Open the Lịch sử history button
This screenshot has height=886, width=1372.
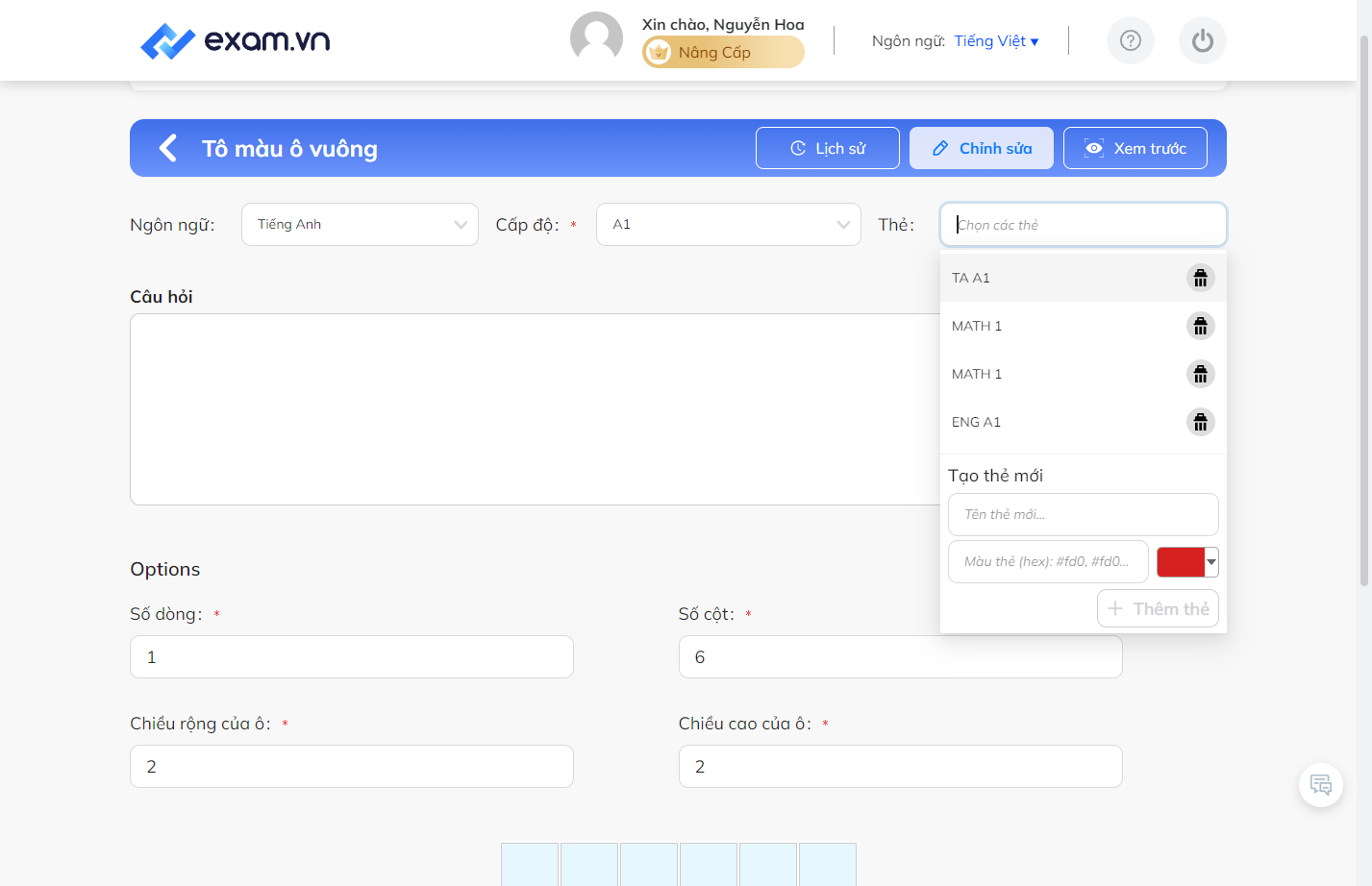coord(828,148)
